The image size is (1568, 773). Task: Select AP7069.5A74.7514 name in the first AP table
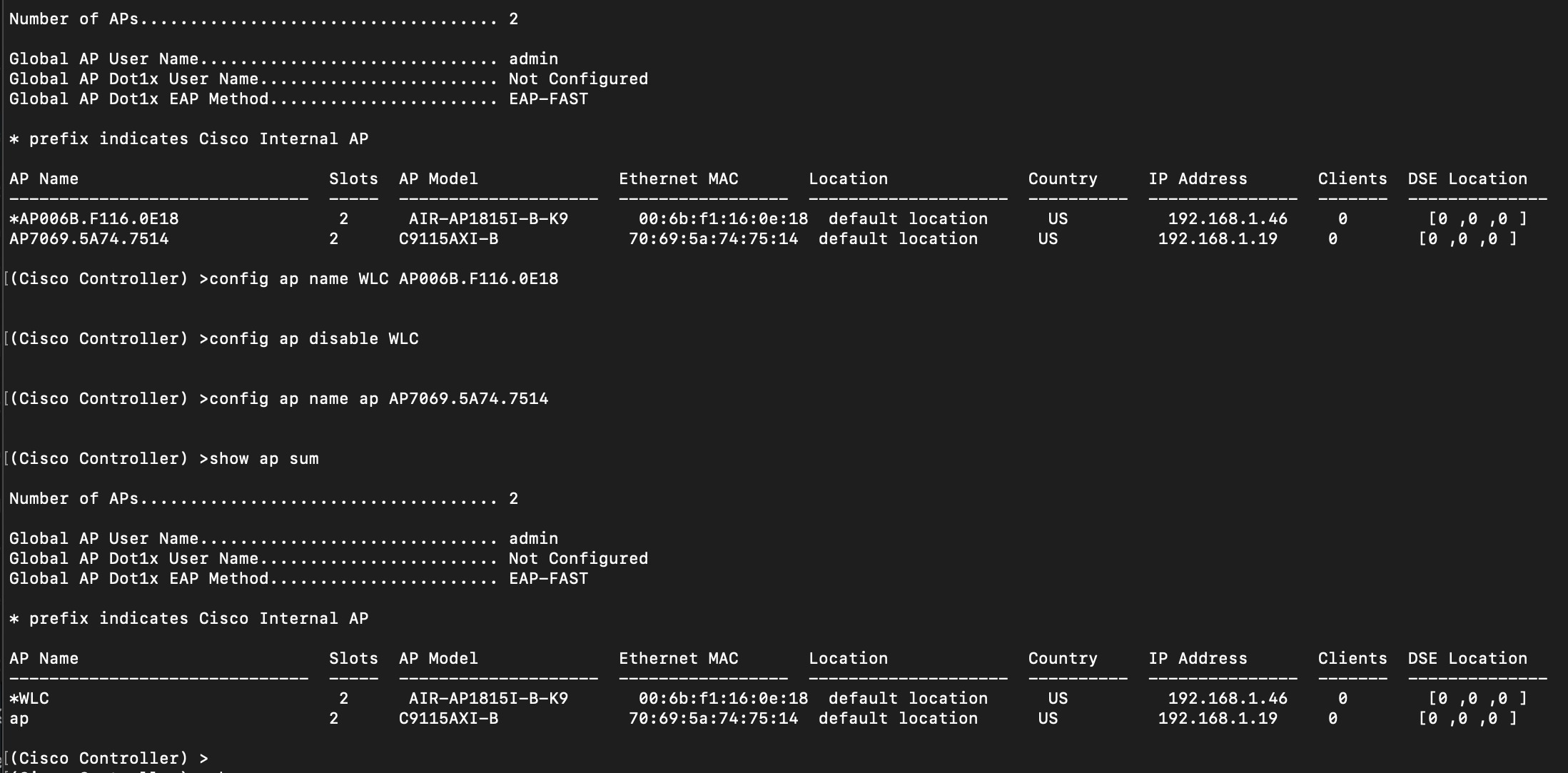tap(89, 239)
